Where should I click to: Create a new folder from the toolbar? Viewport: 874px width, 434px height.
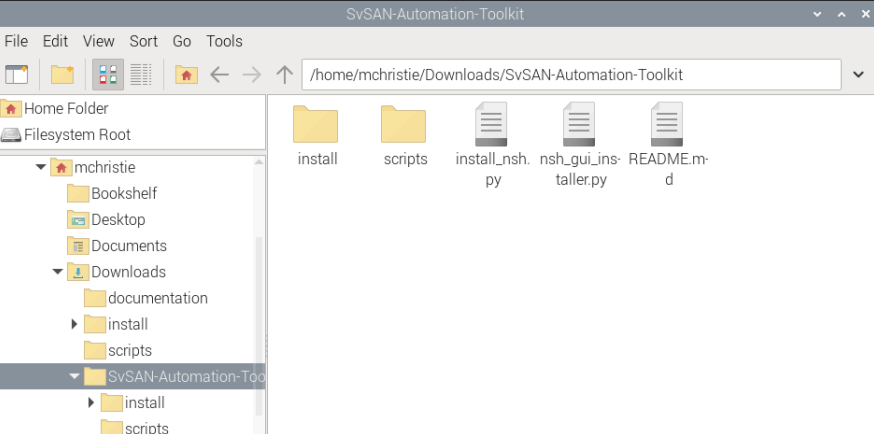62,75
